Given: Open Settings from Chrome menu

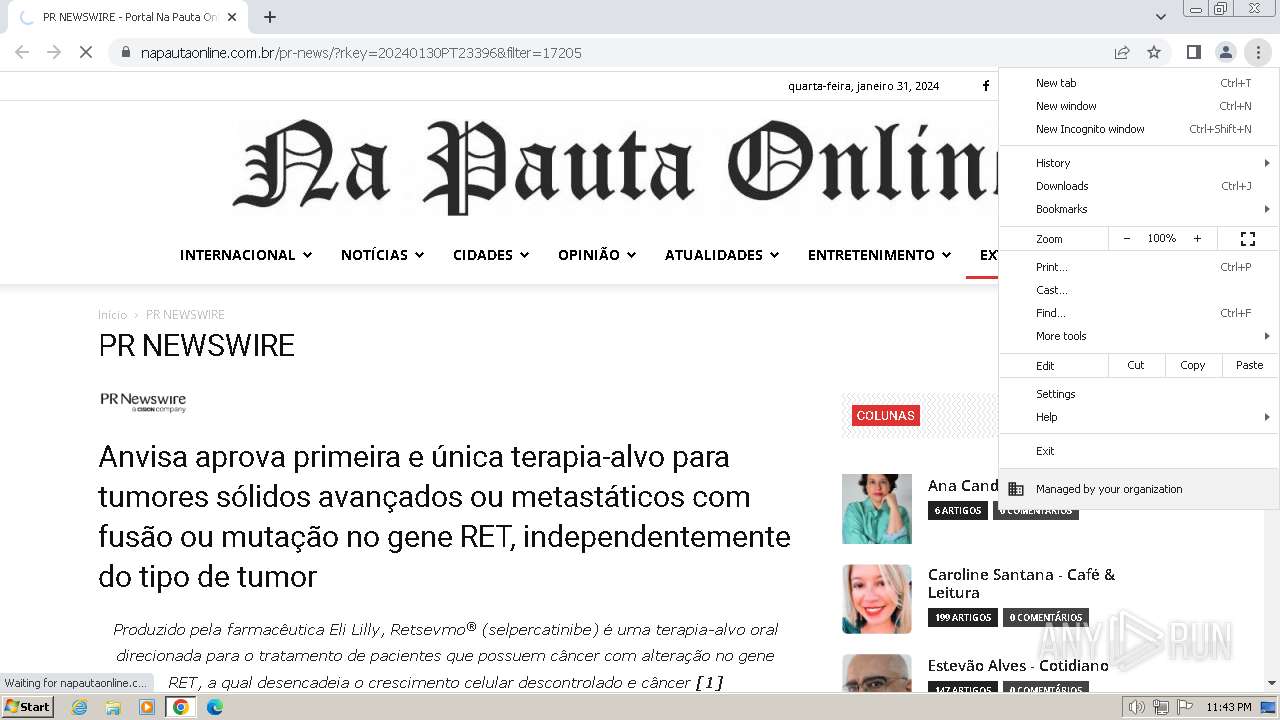Looking at the screenshot, I should click(1139, 394).
